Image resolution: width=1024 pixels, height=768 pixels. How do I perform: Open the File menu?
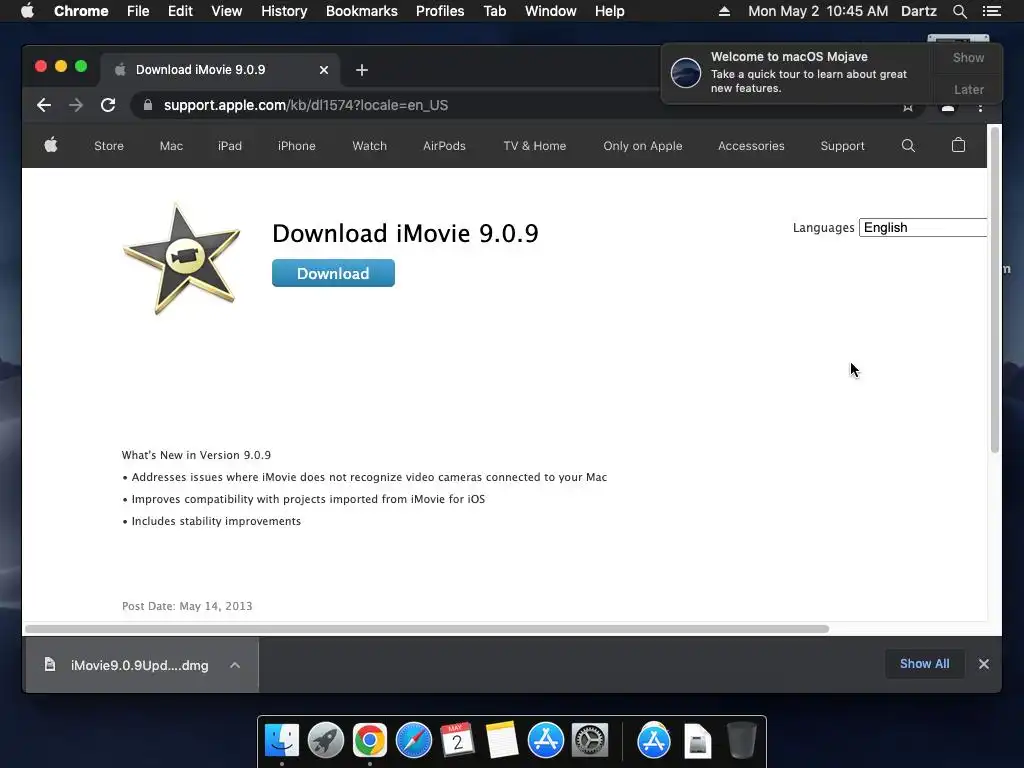tap(138, 11)
